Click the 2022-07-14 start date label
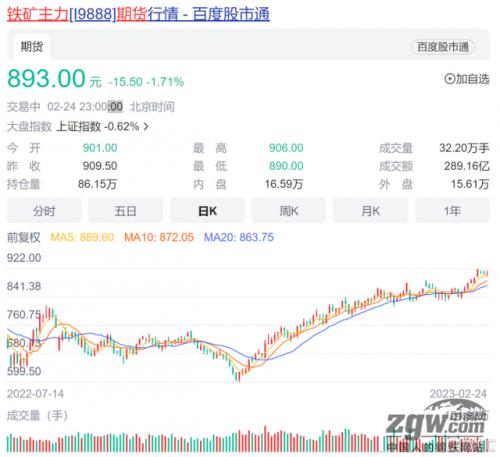The image size is (500, 457). coord(35,394)
